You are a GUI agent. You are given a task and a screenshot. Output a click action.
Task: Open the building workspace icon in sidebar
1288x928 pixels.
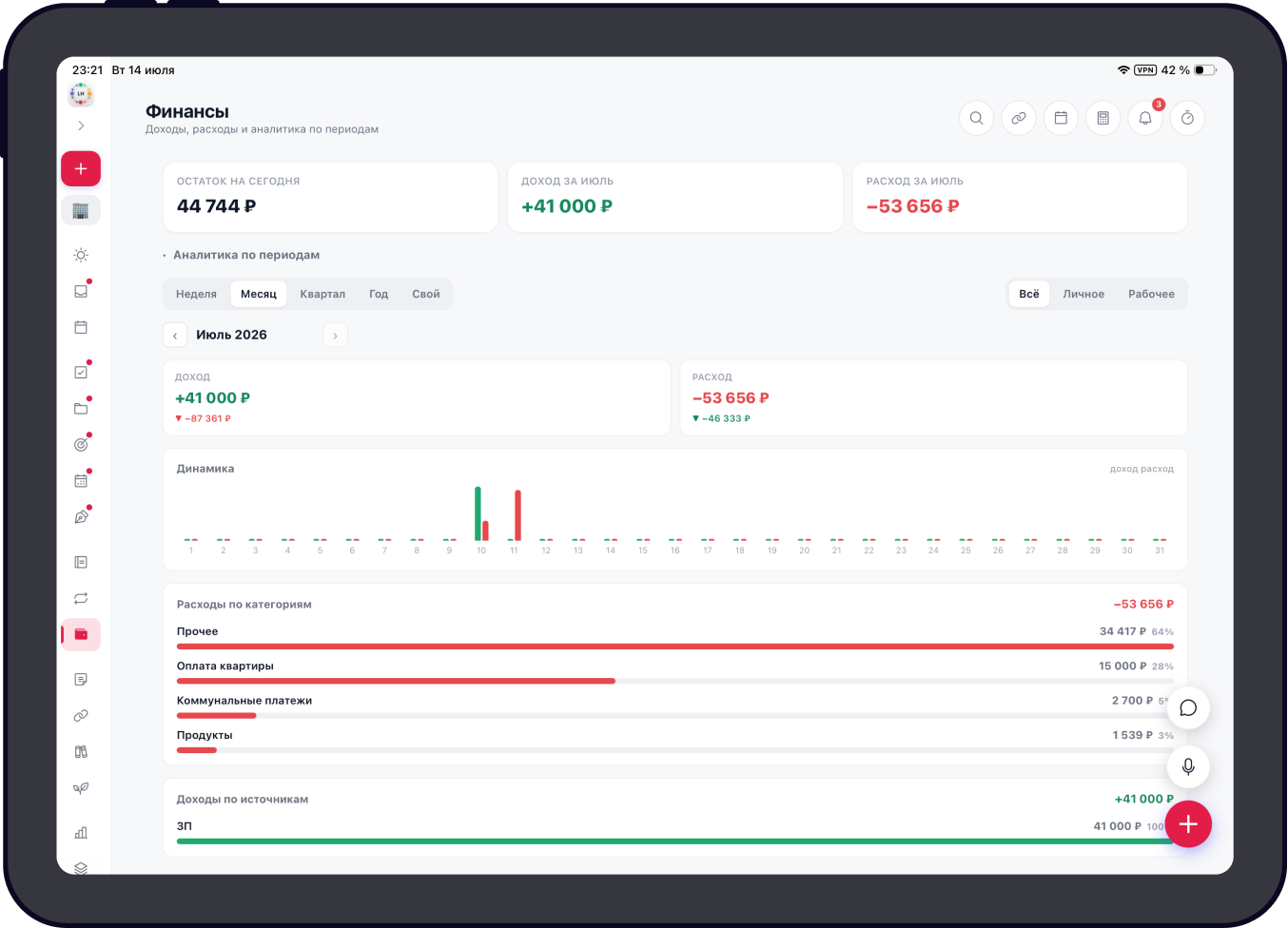coord(81,211)
